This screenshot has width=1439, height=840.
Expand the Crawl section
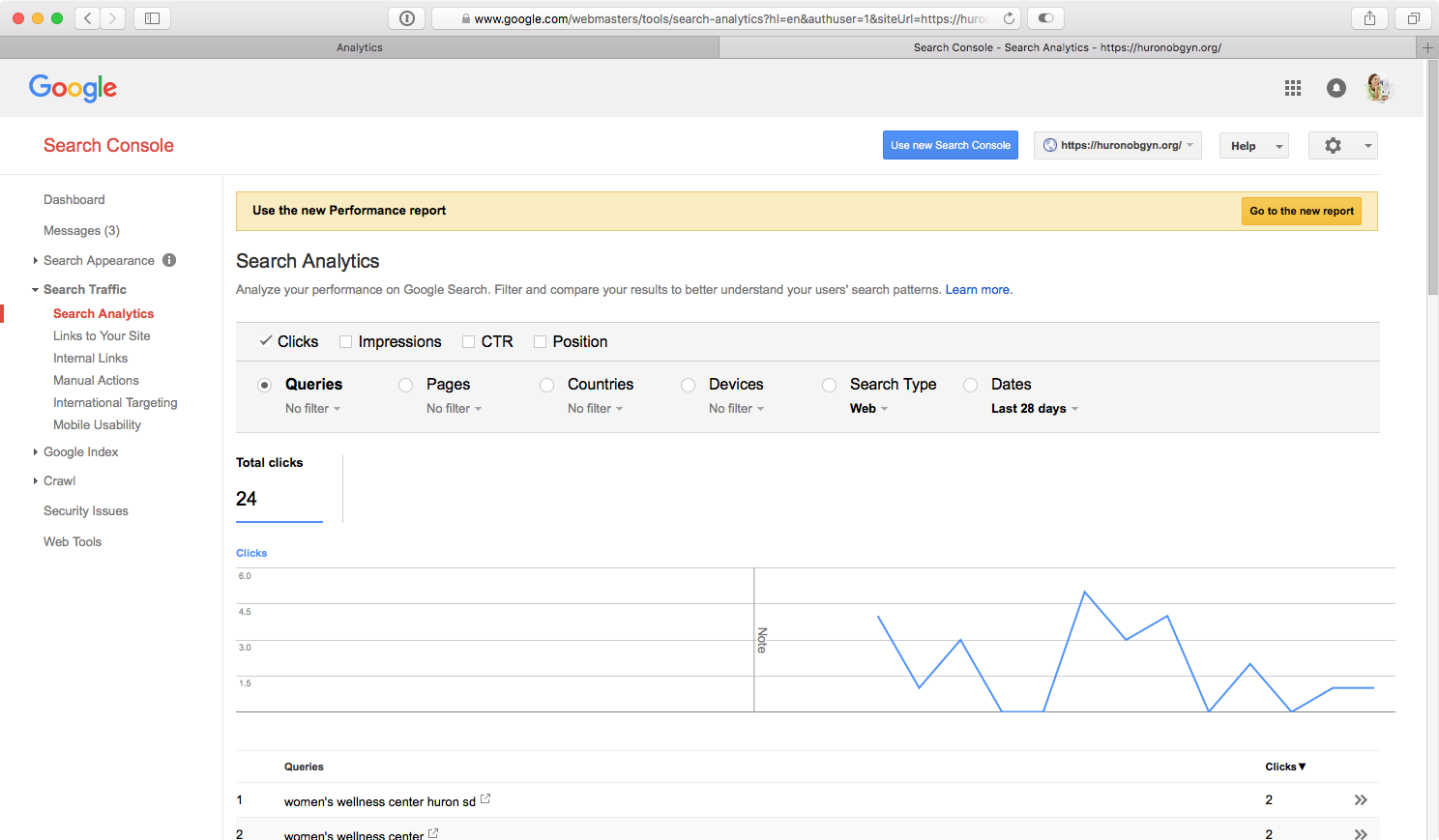coord(36,481)
